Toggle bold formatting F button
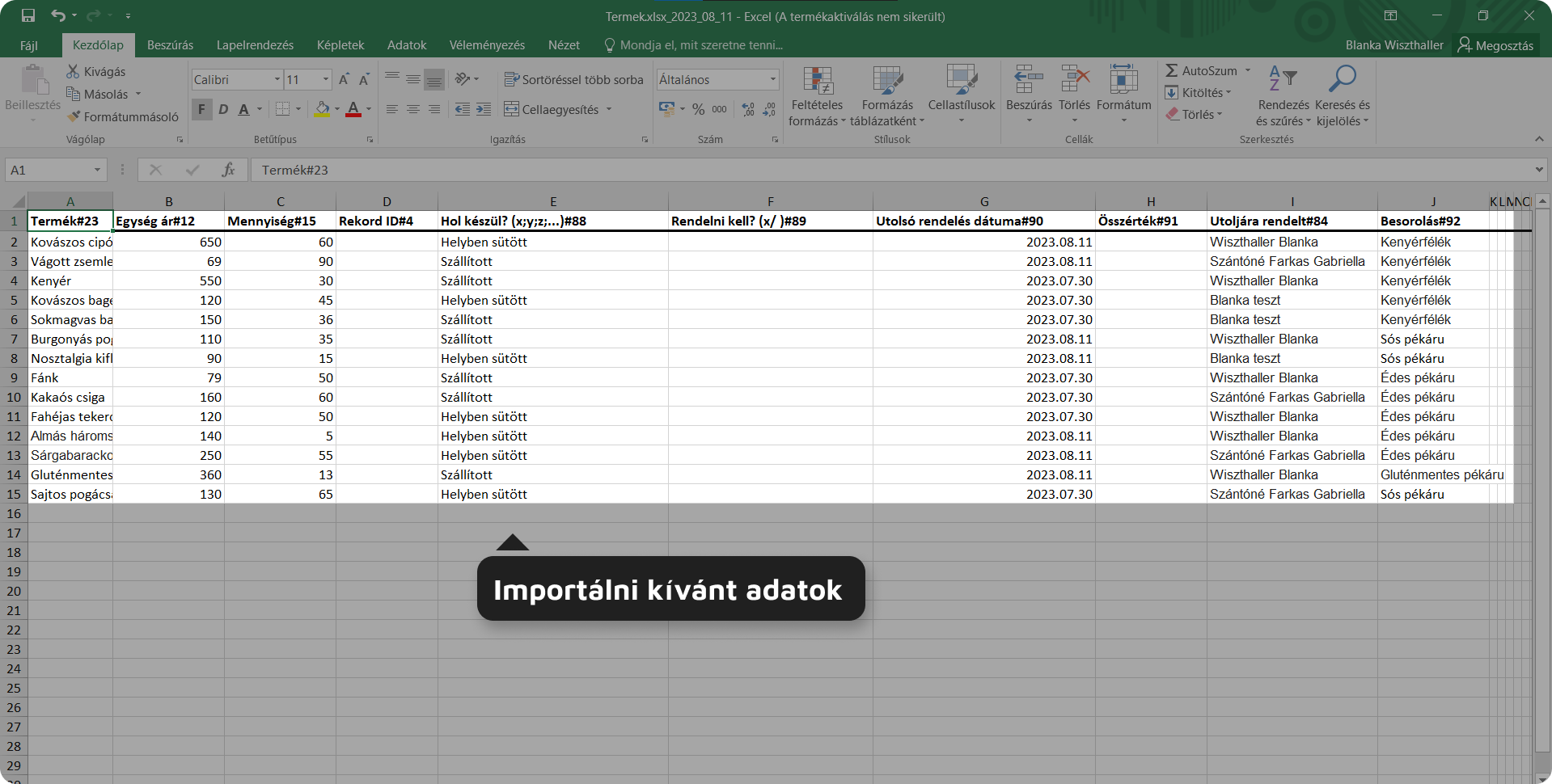The height and width of the screenshot is (784, 1552). [x=201, y=109]
